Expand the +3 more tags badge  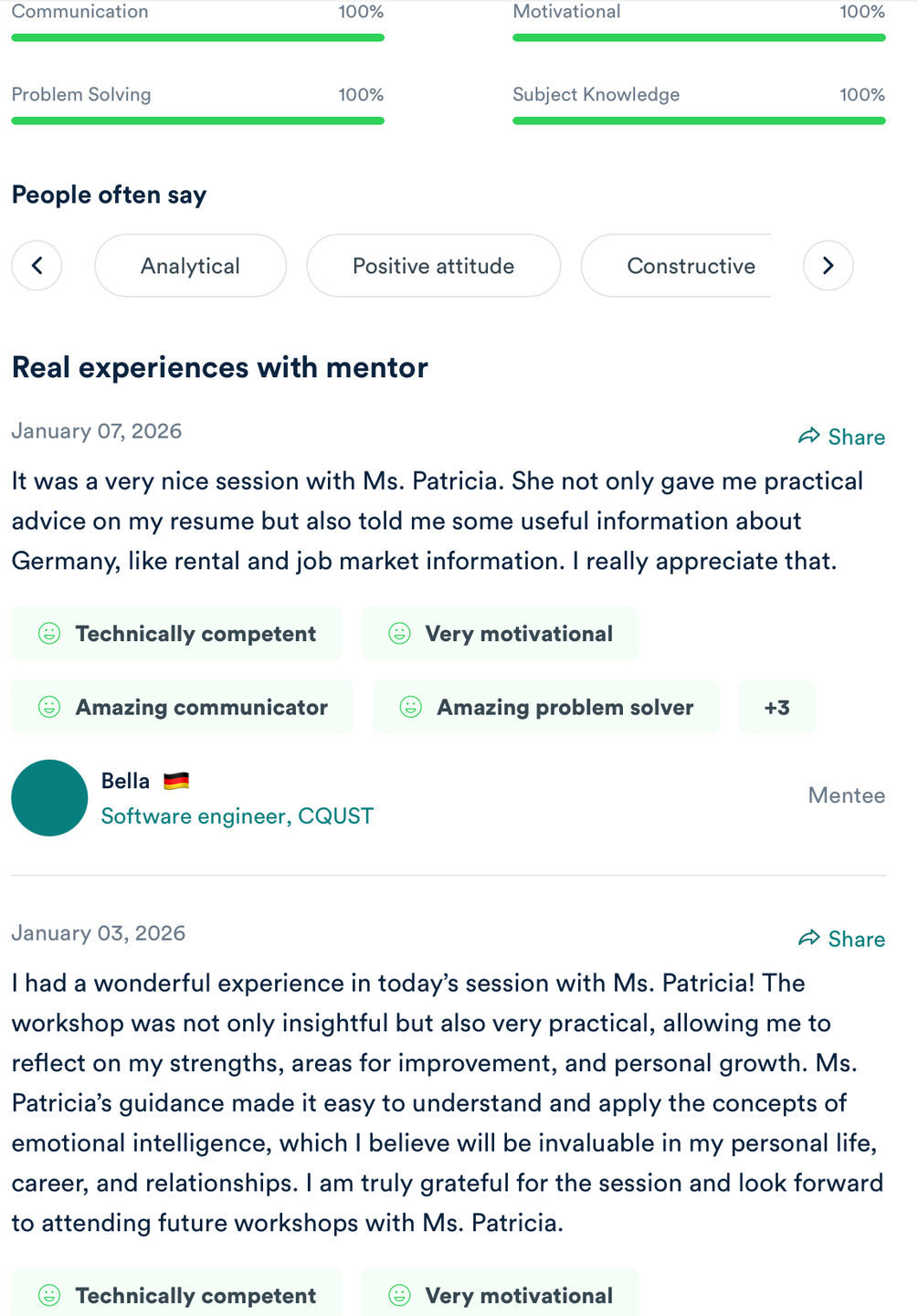coord(776,707)
